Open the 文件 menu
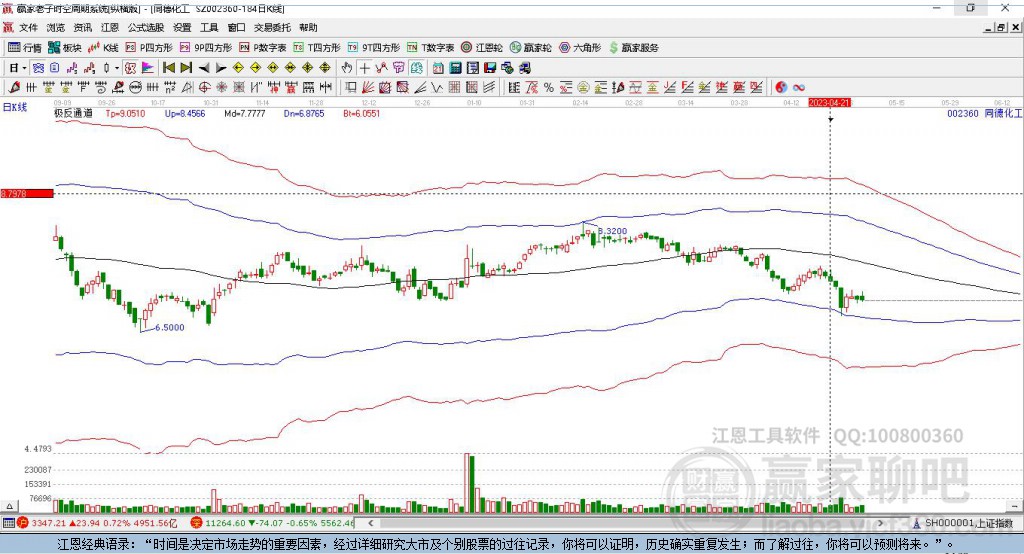Screen dimensions: 1024x554 click(x=28, y=27)
